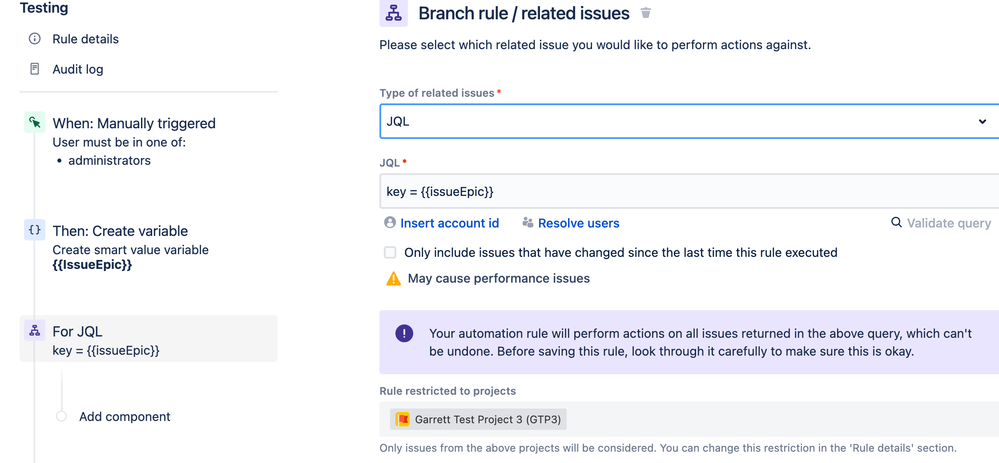999x463 pixels.
Task: Open Rule details section
Action: click(85, 39)
